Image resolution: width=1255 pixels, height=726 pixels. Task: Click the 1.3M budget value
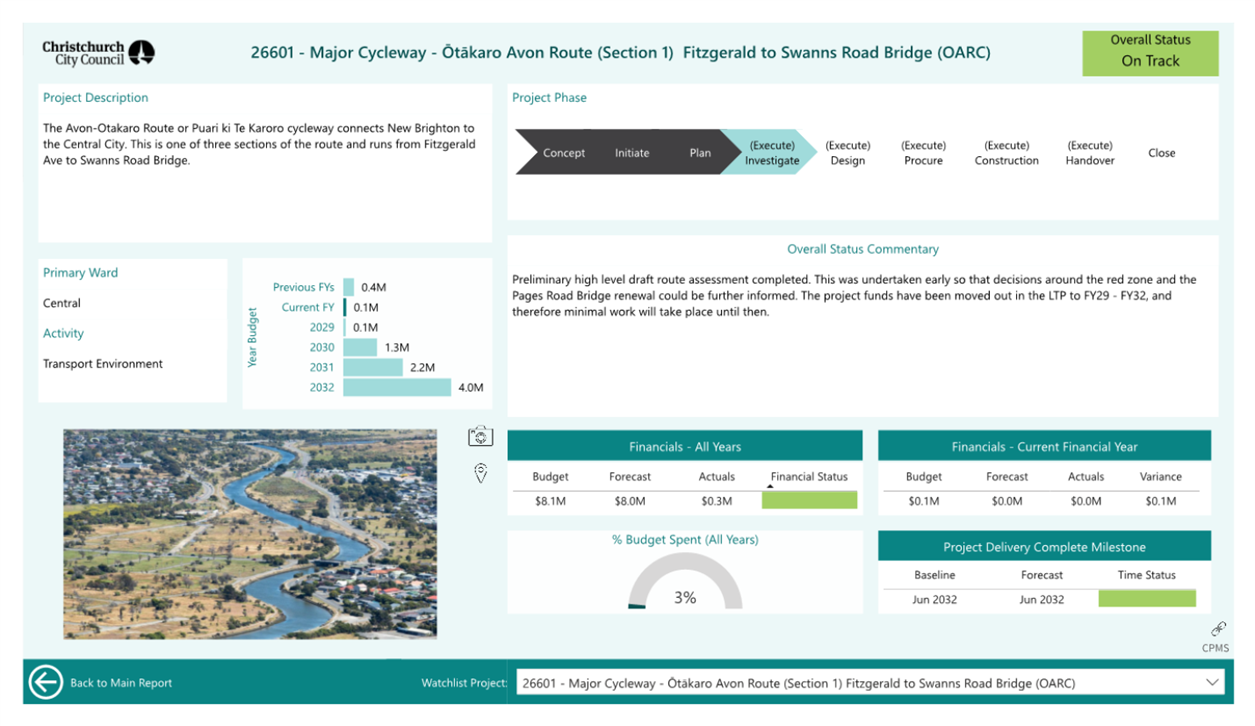click(x=397, y=347)
